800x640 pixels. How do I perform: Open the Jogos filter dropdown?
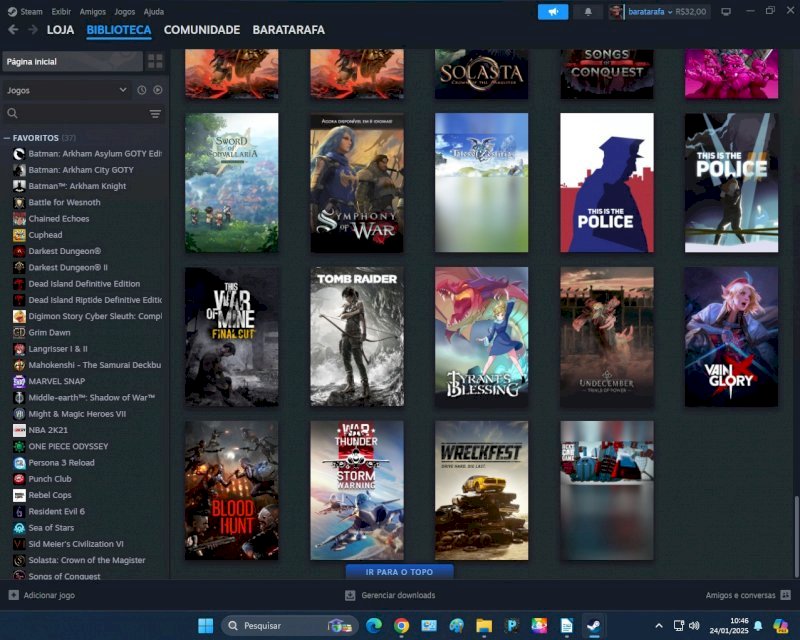66,90
